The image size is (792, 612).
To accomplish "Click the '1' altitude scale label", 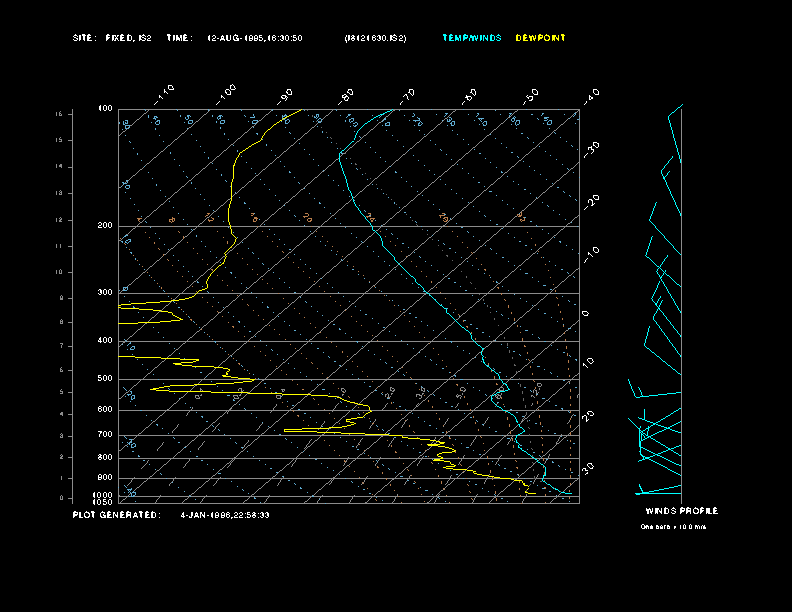I will (62, 478).
